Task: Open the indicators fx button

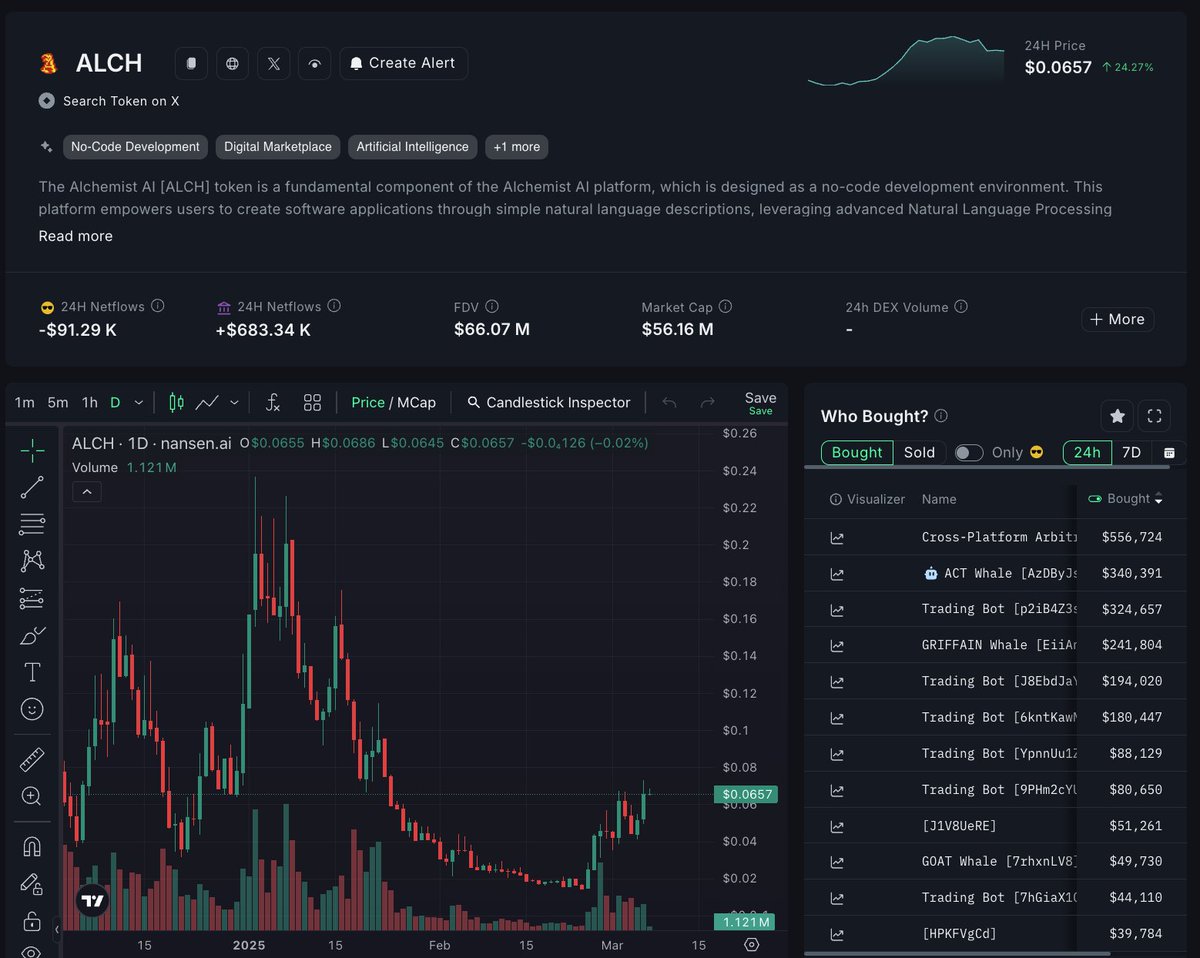Action: 272,402
